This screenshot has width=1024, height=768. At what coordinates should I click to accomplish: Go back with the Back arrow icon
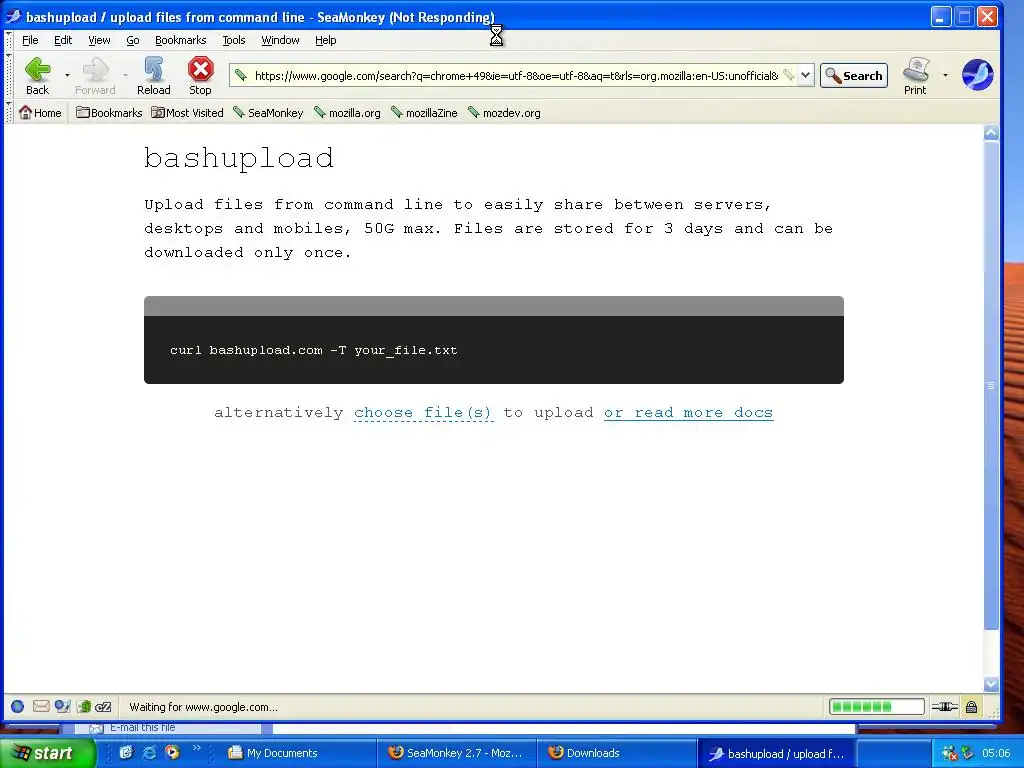tap(37, 70)
